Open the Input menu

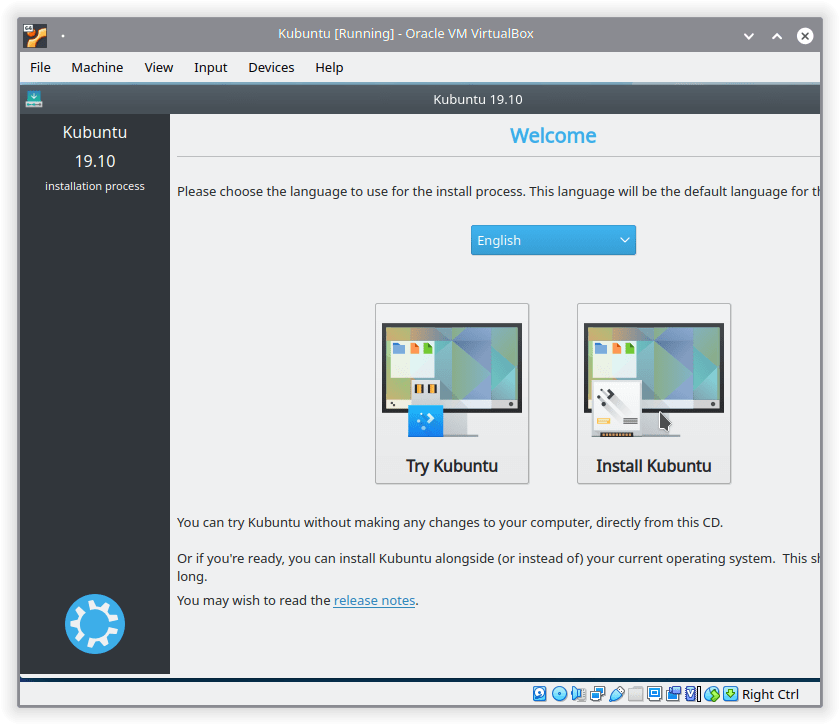click(x=211, y=68)
